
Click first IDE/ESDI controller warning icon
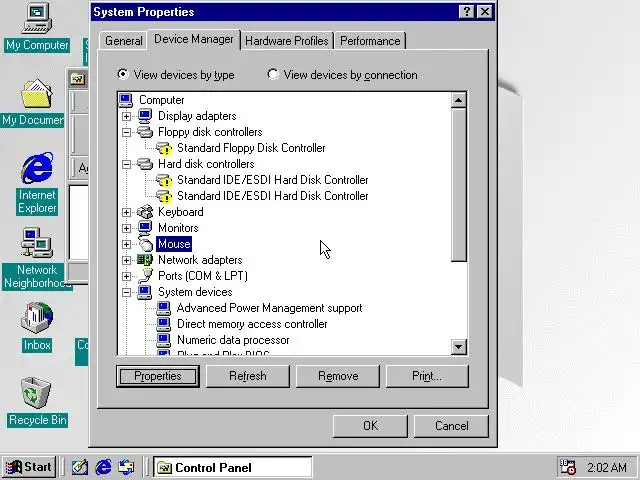pos(164,180)
